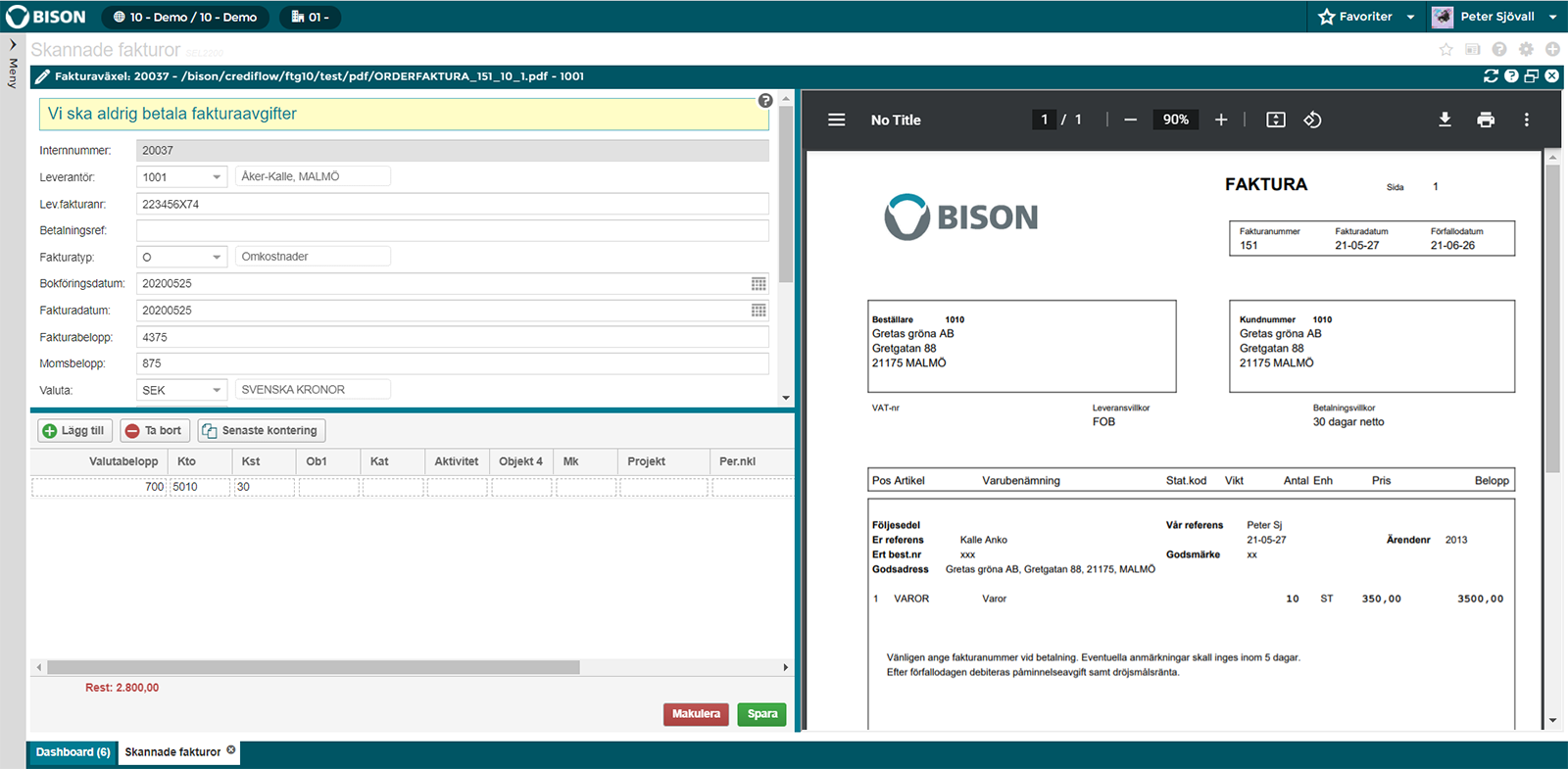This screenshot has height=769, width=1568.
Task: Click the Kst cell 30
Action: 265,487
